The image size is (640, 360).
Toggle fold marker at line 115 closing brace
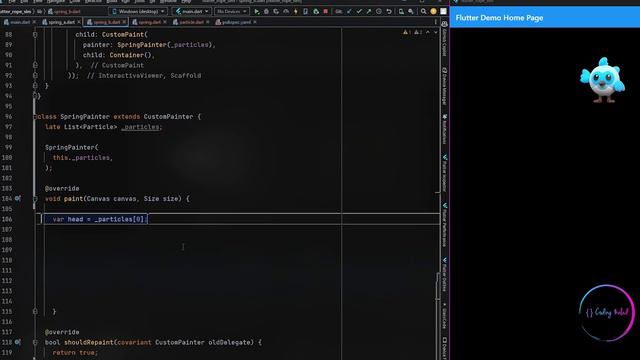coord(35,311)
